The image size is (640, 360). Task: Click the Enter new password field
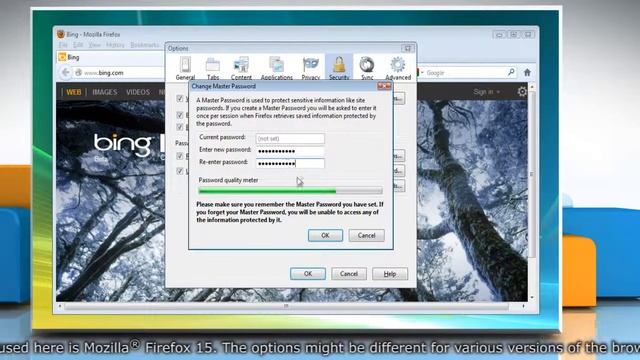(x=290, y=151)
